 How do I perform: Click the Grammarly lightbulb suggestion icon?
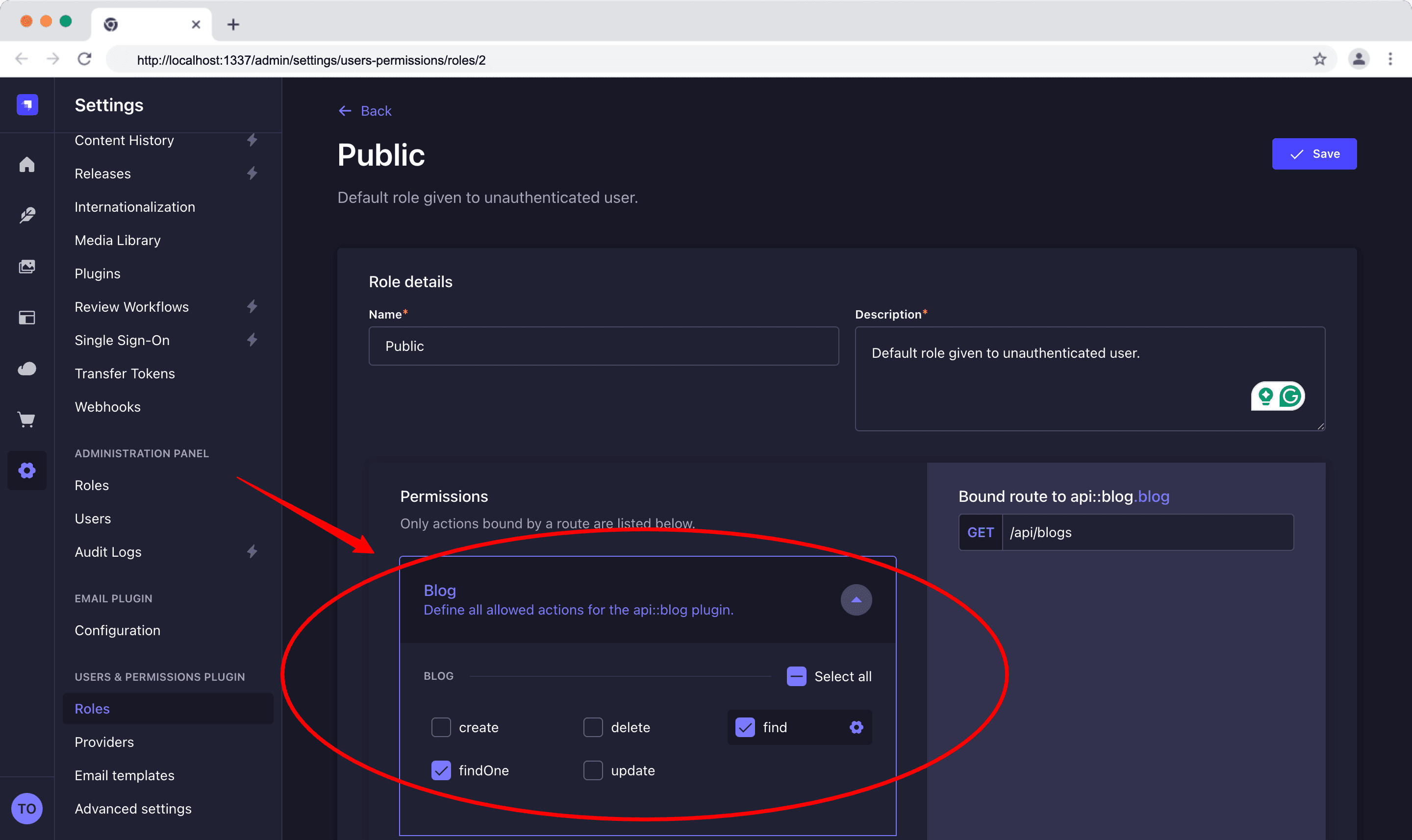coord(1266,396)
